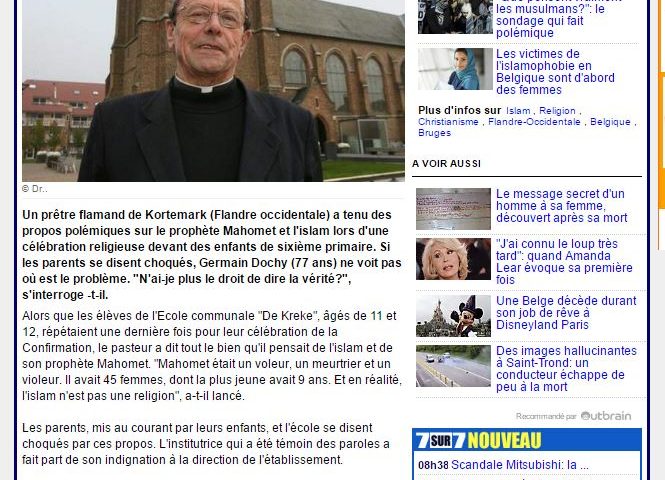Follow the 'Flandre-Occidentale' tag link

534,122
